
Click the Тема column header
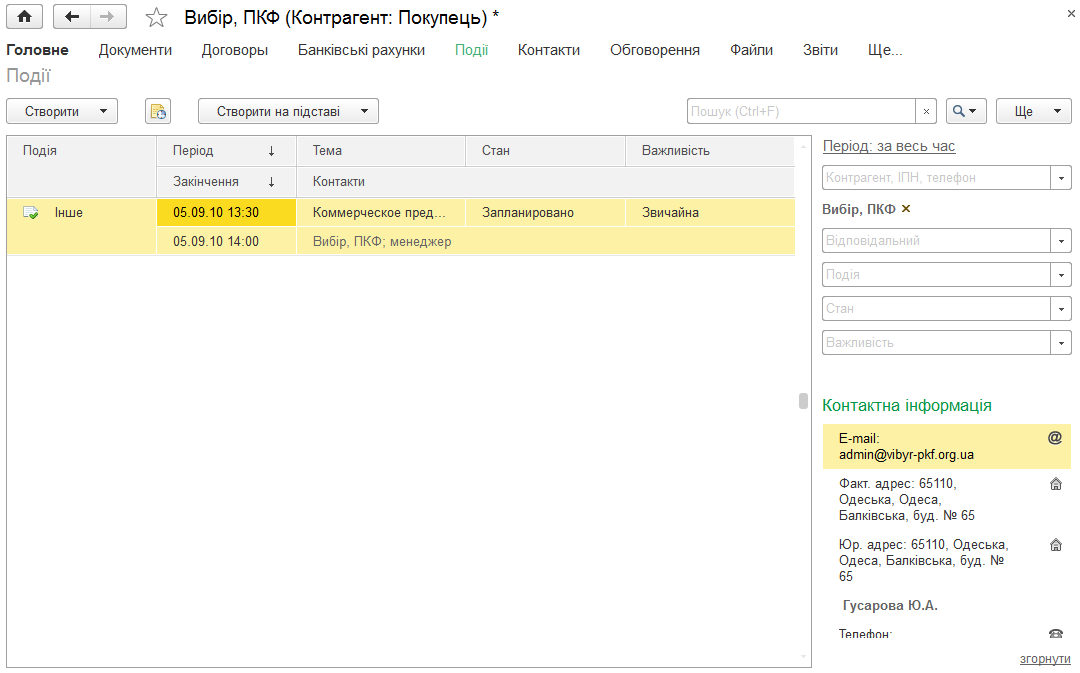[x=381, y=151]
